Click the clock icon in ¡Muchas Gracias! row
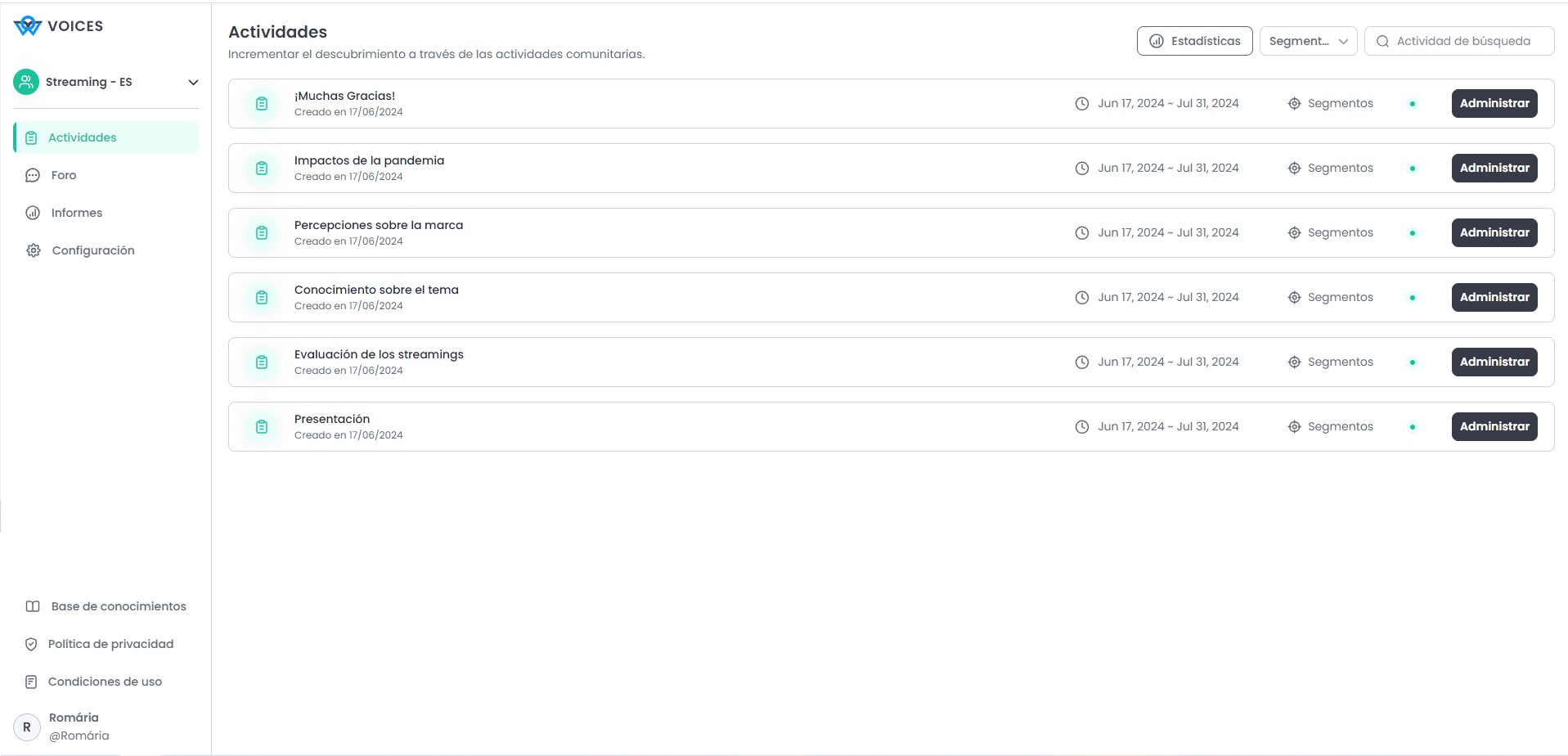 [x=1081, y=104]
